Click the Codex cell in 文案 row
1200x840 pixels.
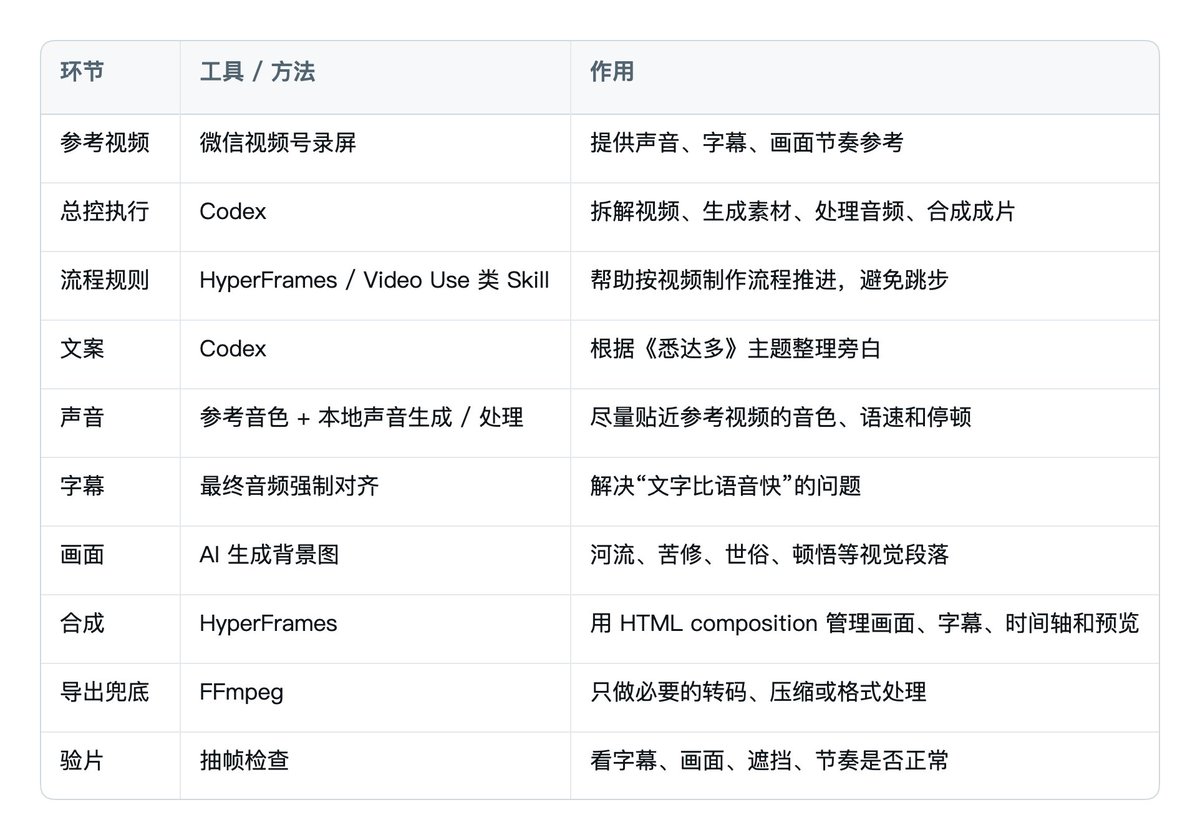click(x=233, y=349)
